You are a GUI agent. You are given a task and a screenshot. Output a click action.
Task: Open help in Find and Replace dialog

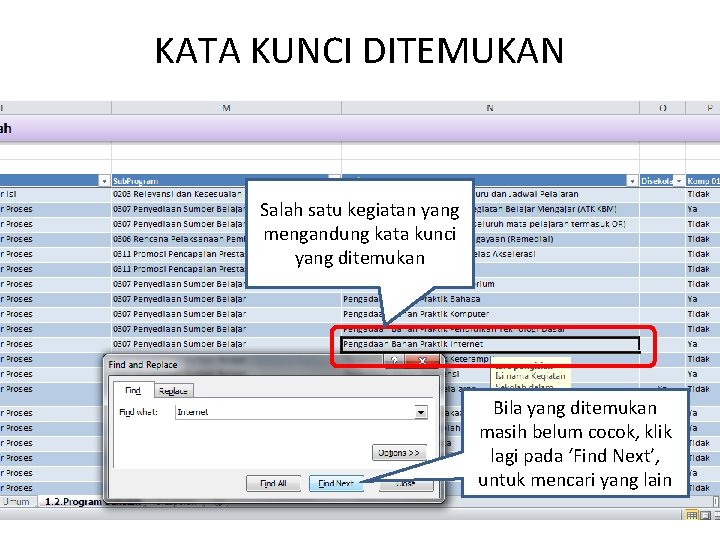[x=394, y=360]
